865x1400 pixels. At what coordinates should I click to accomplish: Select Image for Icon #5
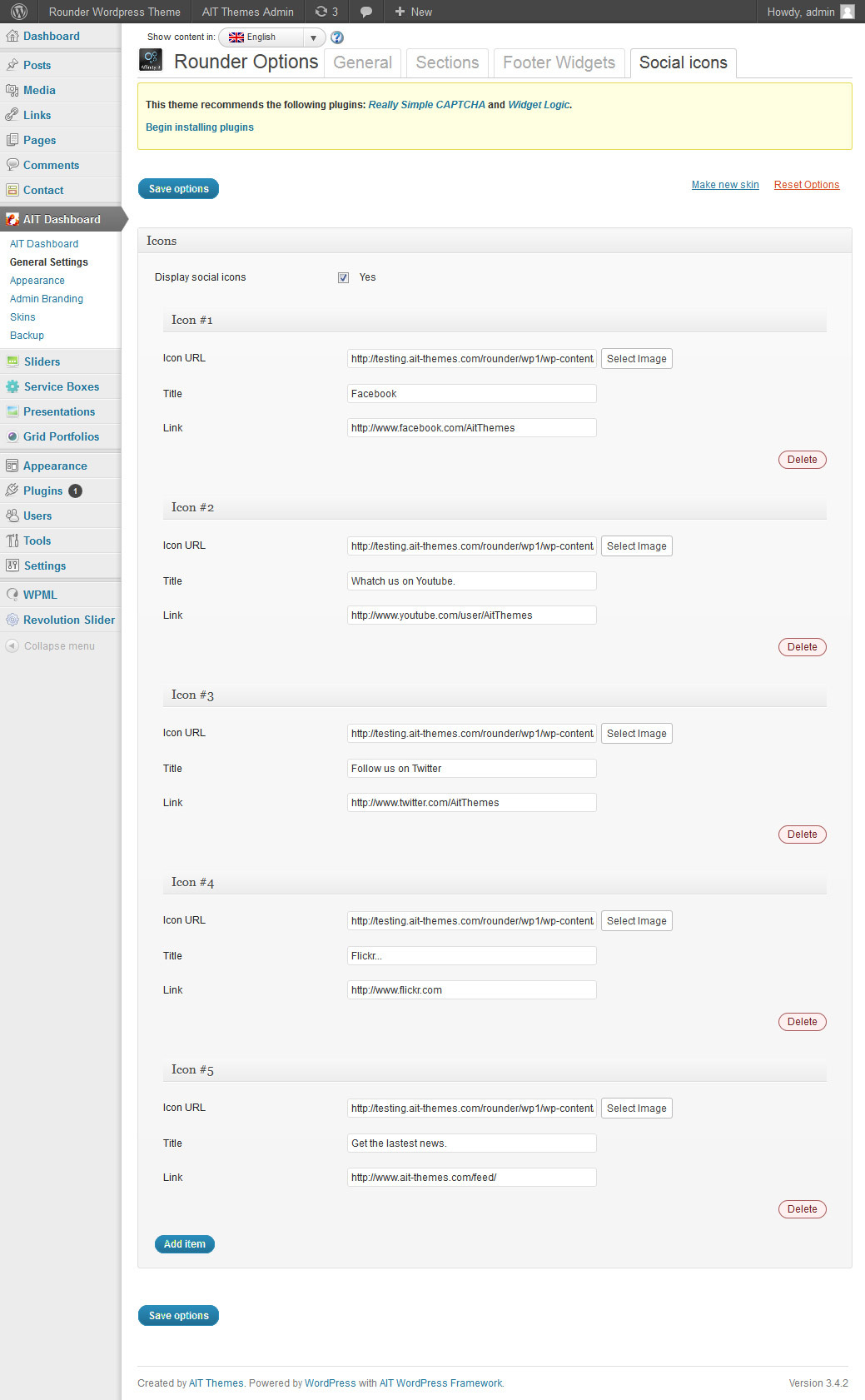click(637, 1109)
